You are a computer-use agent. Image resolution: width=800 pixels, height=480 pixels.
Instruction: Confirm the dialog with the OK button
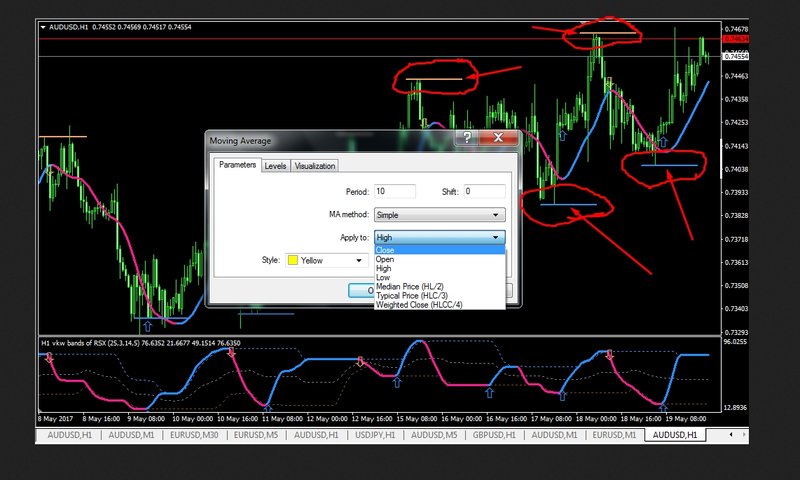point(361,290)
